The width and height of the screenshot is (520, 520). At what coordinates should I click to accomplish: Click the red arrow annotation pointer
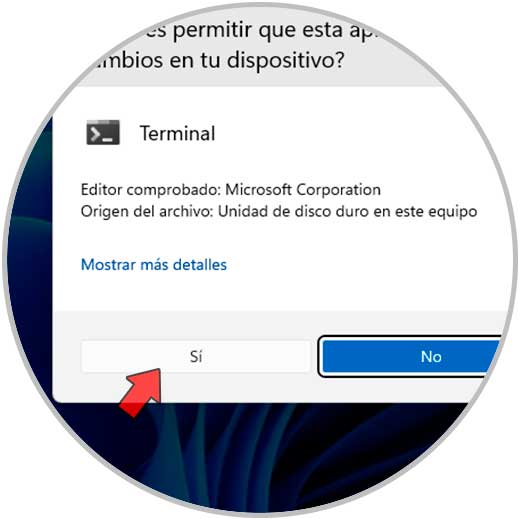(x=142, y=392)
